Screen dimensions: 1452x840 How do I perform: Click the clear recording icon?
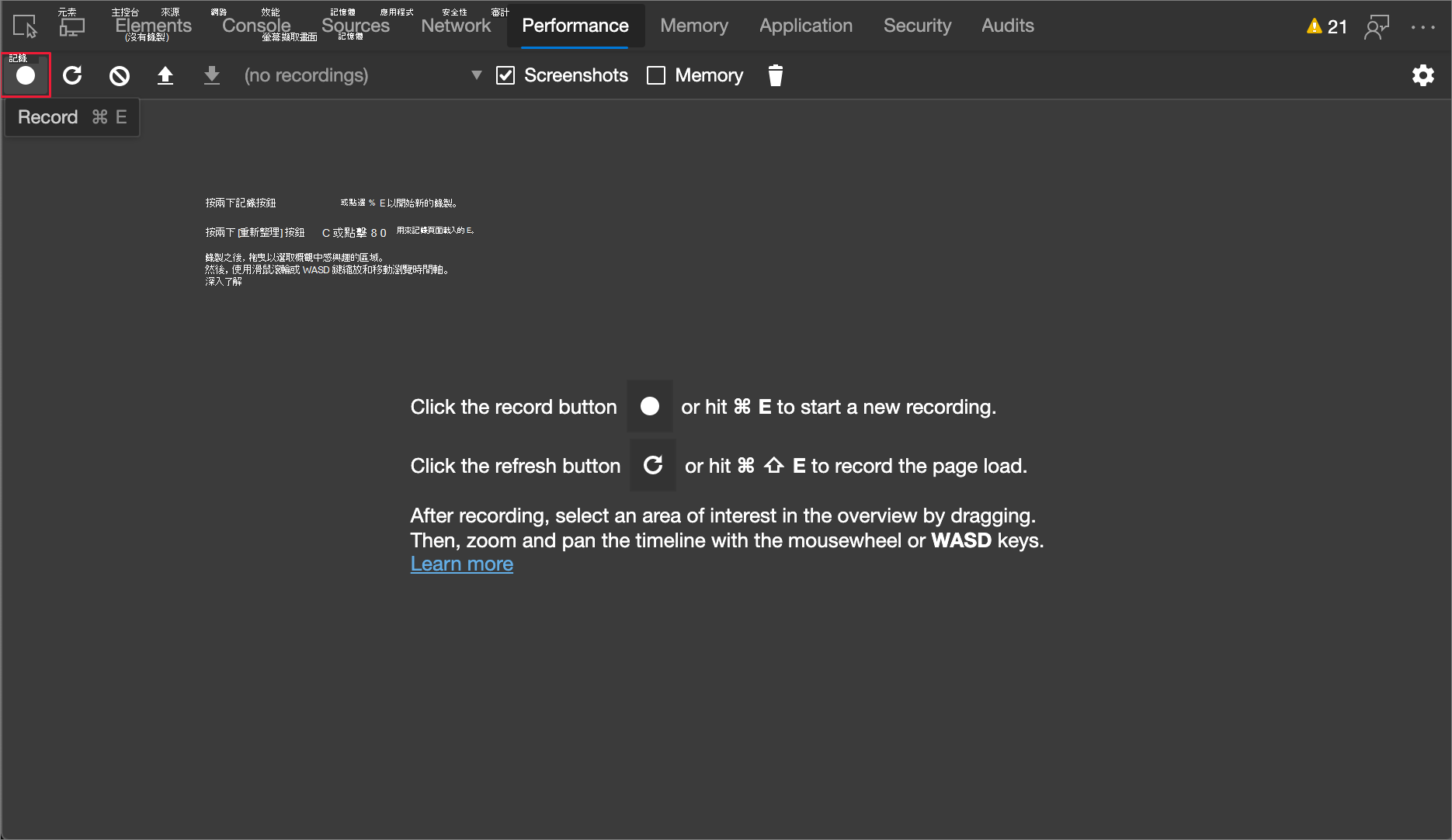click(x=119, y=75)
